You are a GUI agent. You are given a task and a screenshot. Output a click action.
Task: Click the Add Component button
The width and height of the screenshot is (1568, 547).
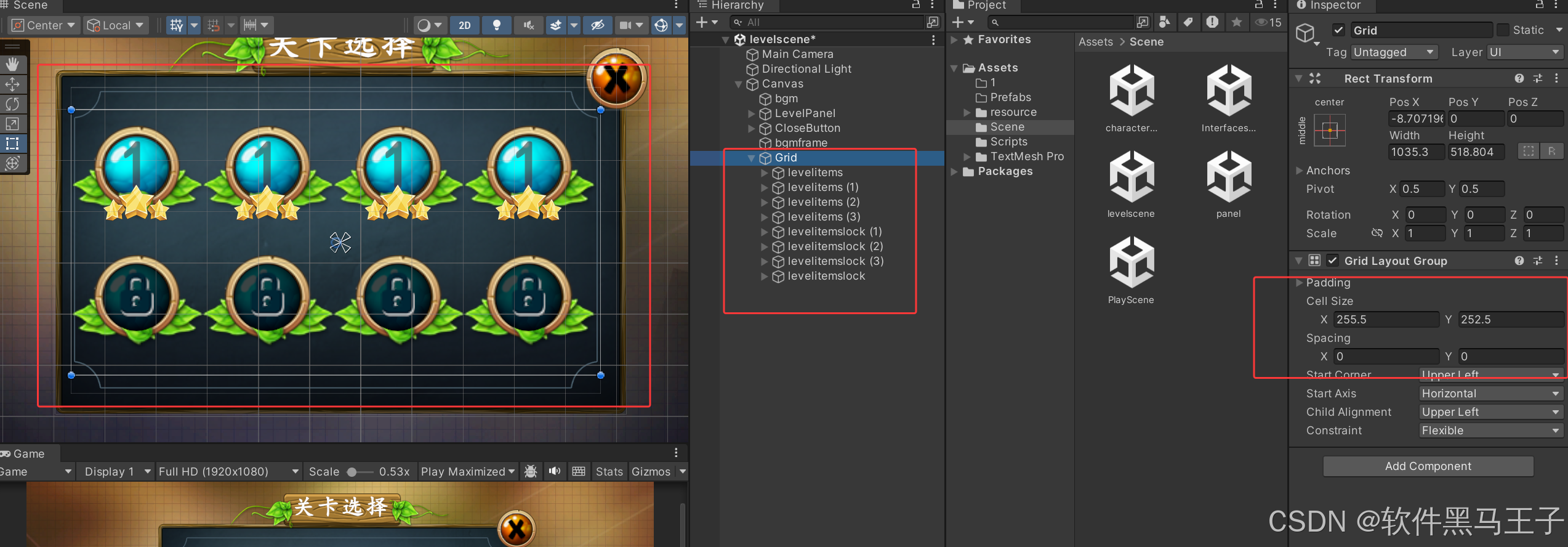(x=1428, y=466)
